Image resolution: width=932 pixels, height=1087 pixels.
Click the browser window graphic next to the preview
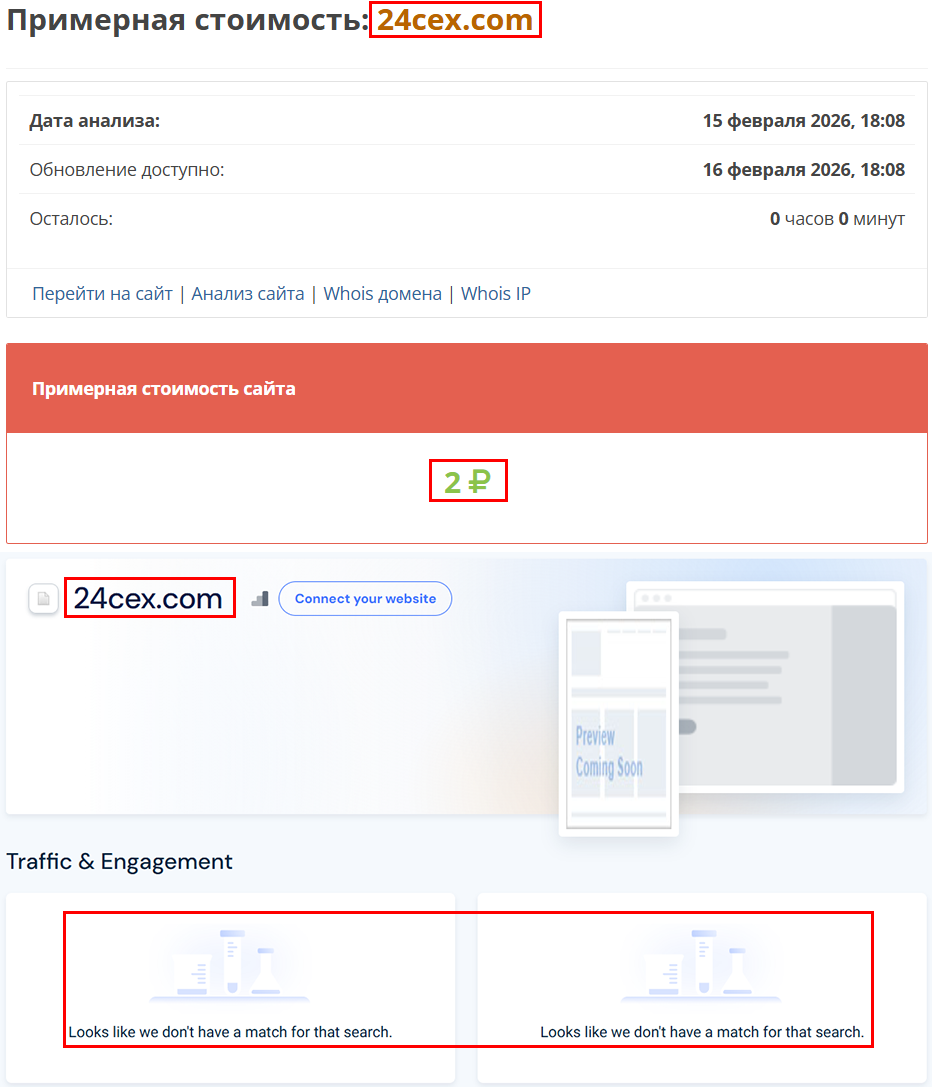[790, 685]
